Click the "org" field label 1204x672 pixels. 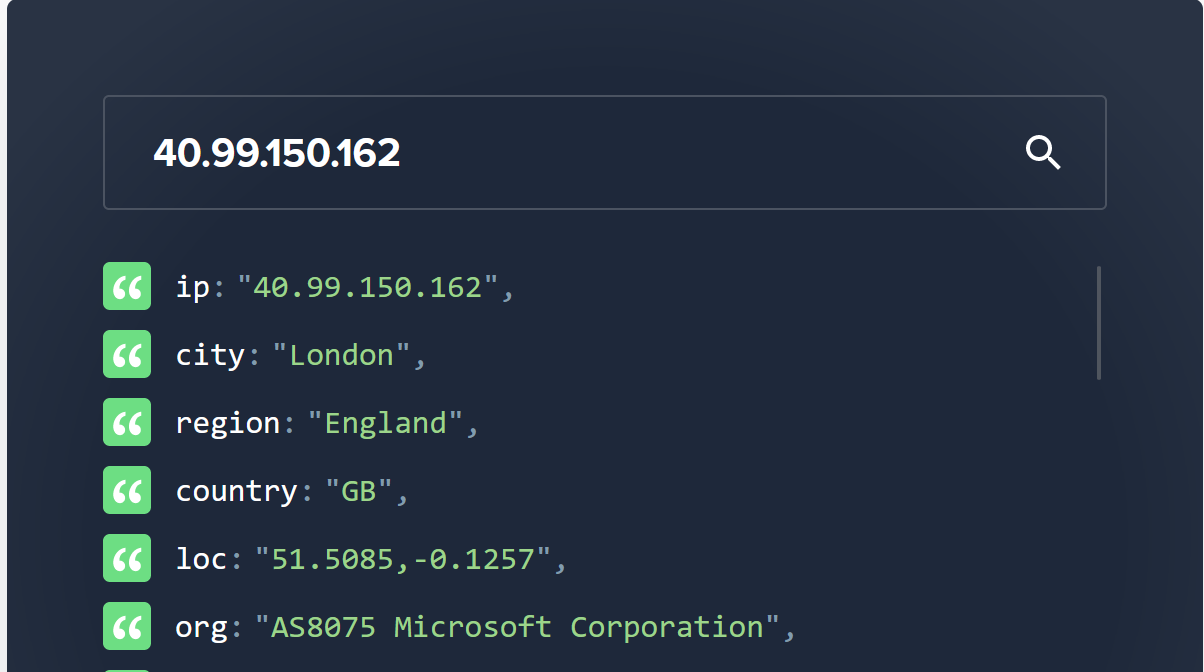point(200,626)
